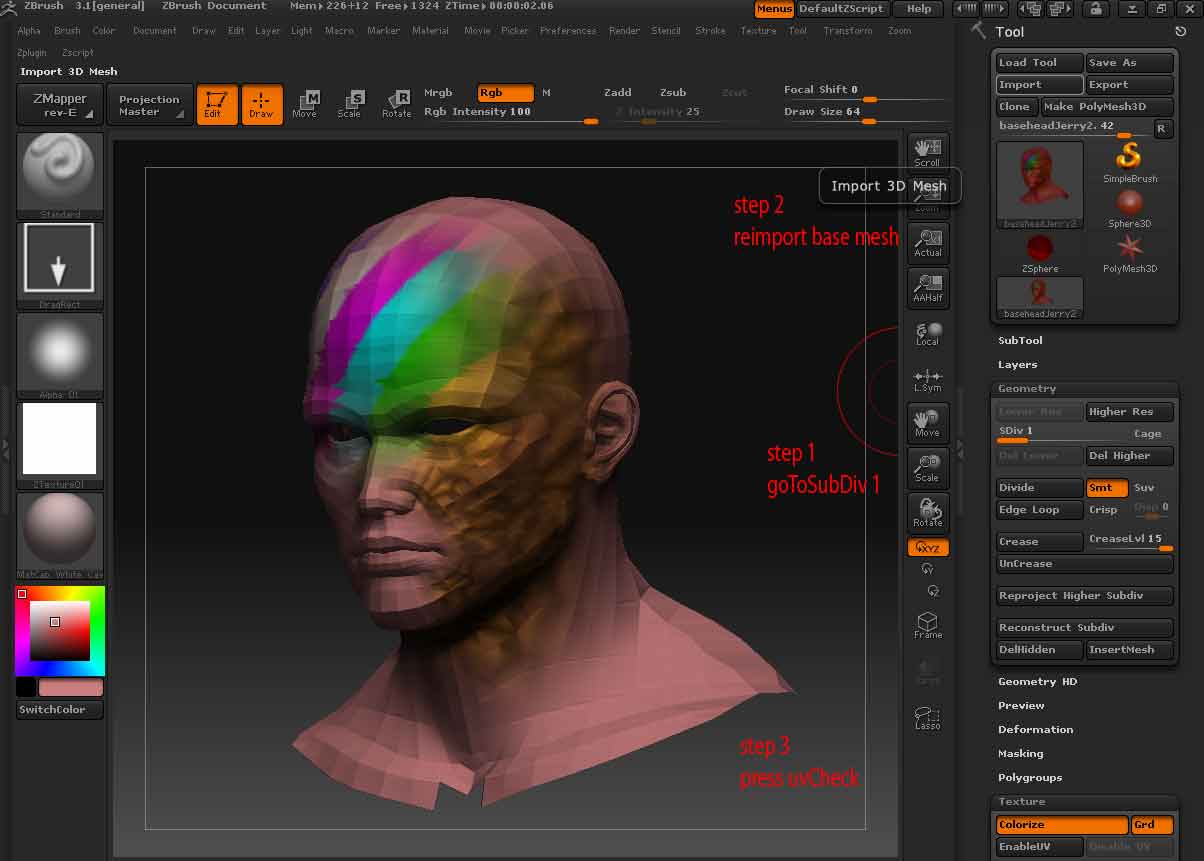Image resolution: width=1204 pixels, height=861 pixels.
Task: Click Reproject Higher Subdiv button
Action: click(1084, 596)
